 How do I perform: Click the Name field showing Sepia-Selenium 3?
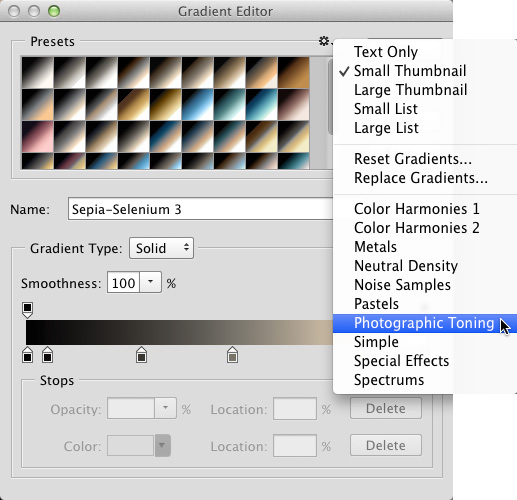point(201,209)
